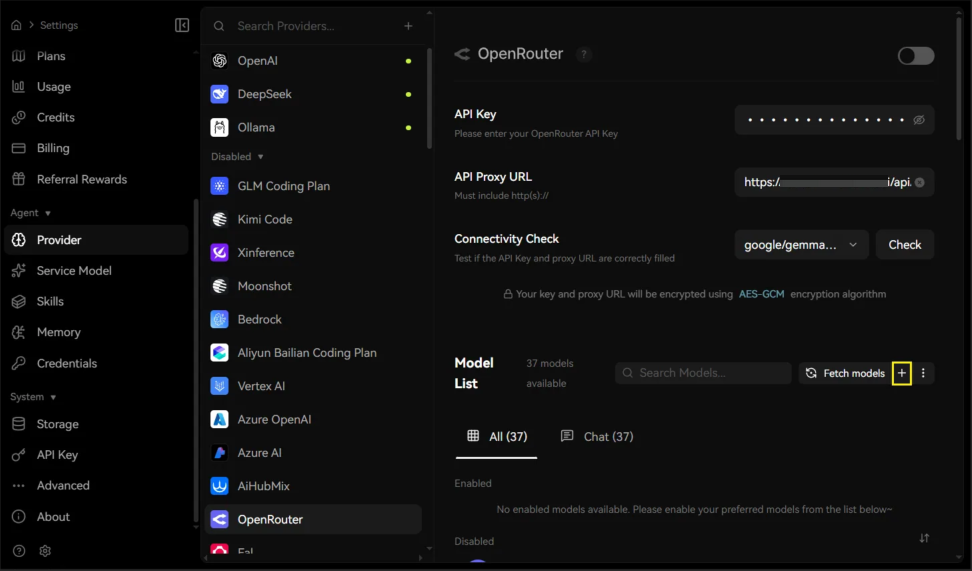The image size is (972, 571).
Task: Run the connectivity Check button
Action: click(904, 245)
